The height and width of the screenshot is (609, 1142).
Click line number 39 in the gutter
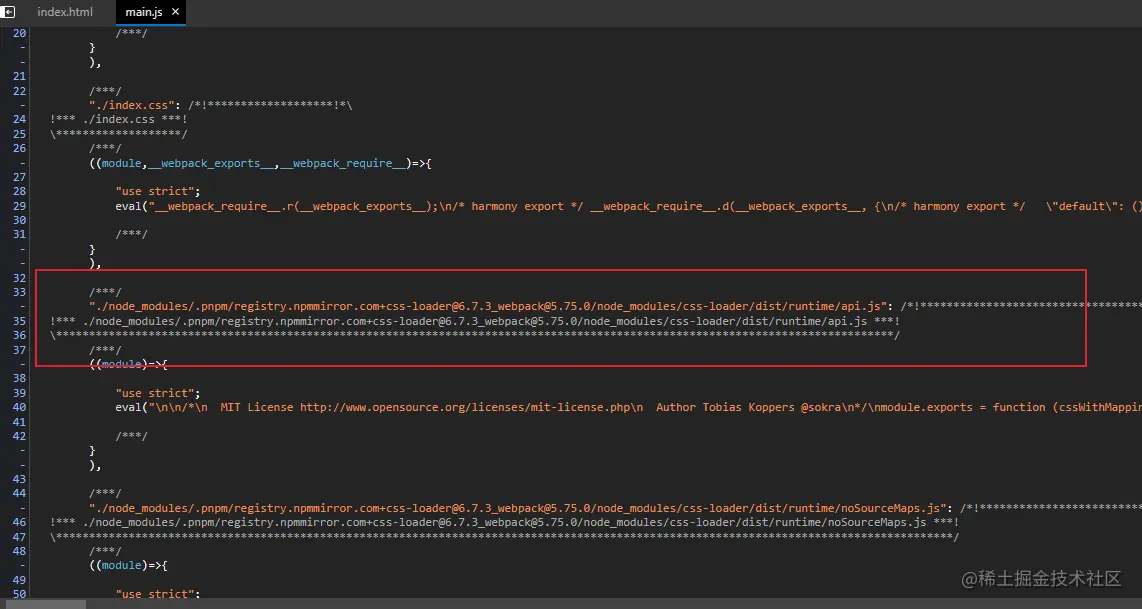[x=20, y=393]
